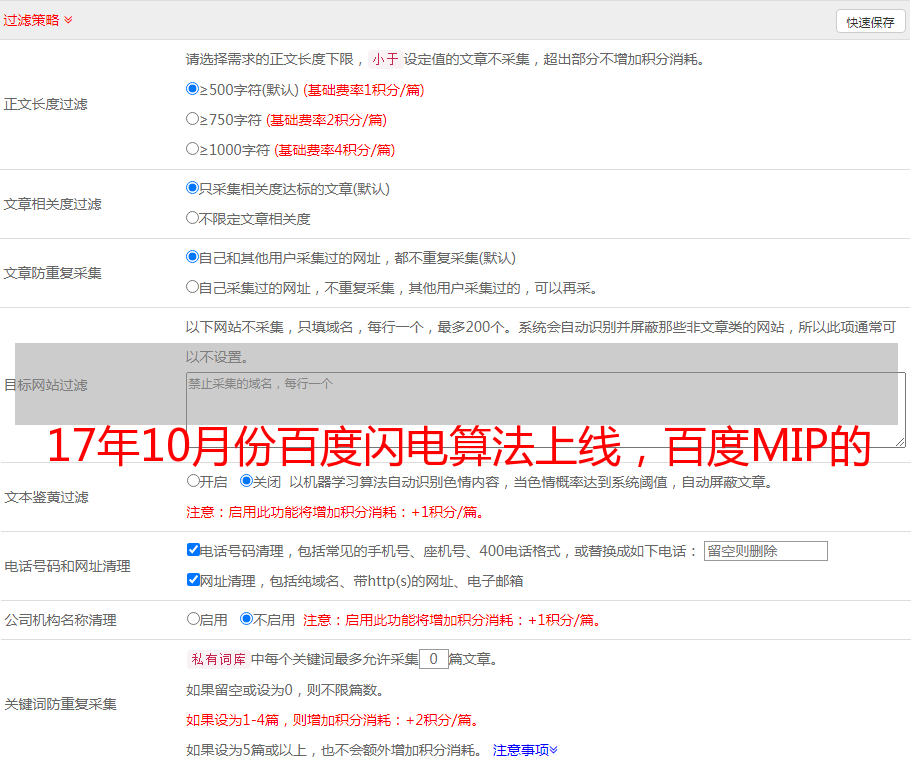Viewport: 912px width, 768px height.
Task: Select the ≥750字符 length option
Action: click(x=193, y=119)
